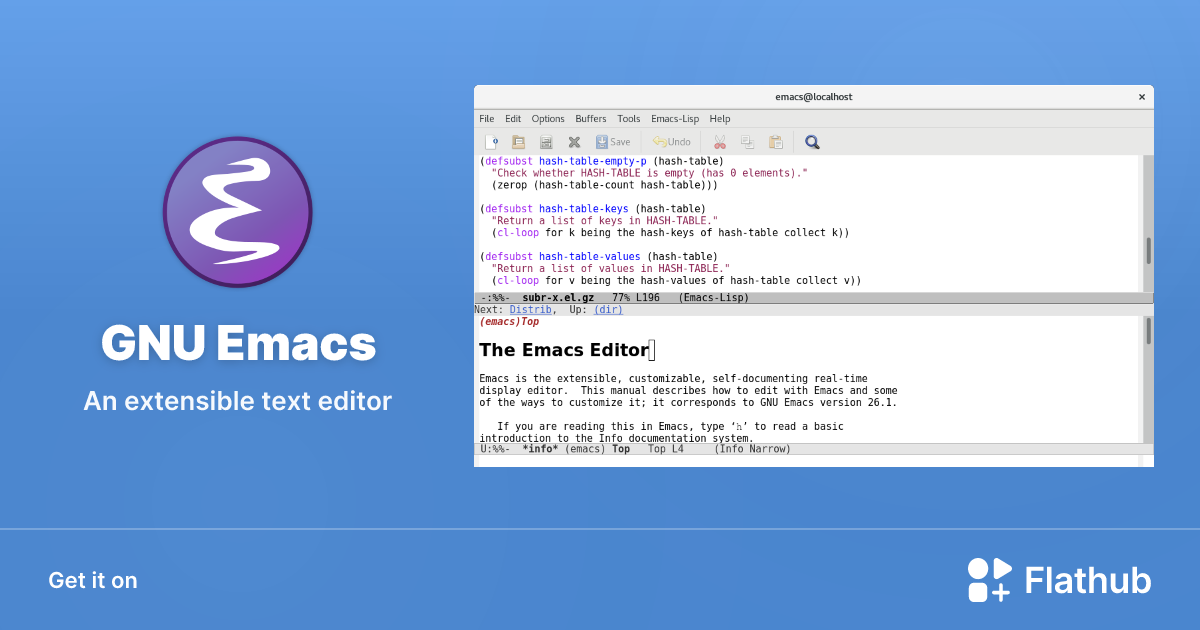
Task: Start a search with the magnifier icon
Action: [812, 141]
